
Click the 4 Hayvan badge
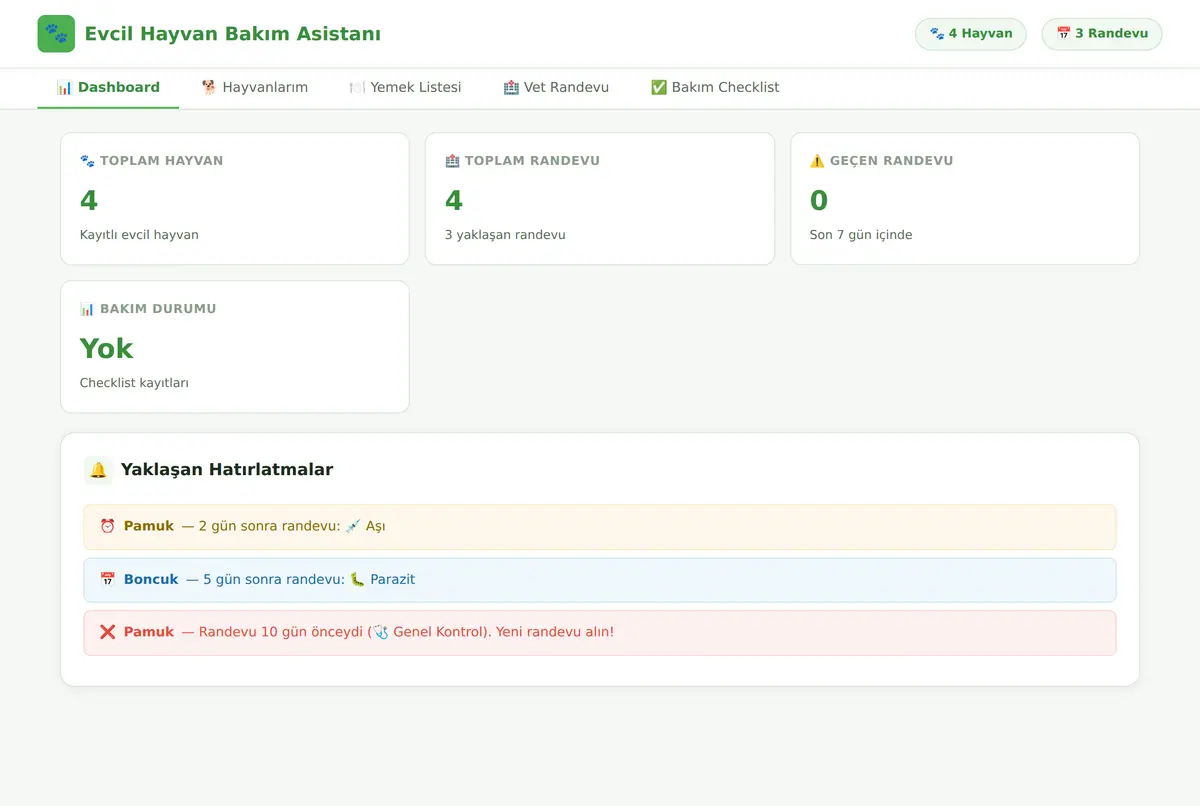point(971,34)
